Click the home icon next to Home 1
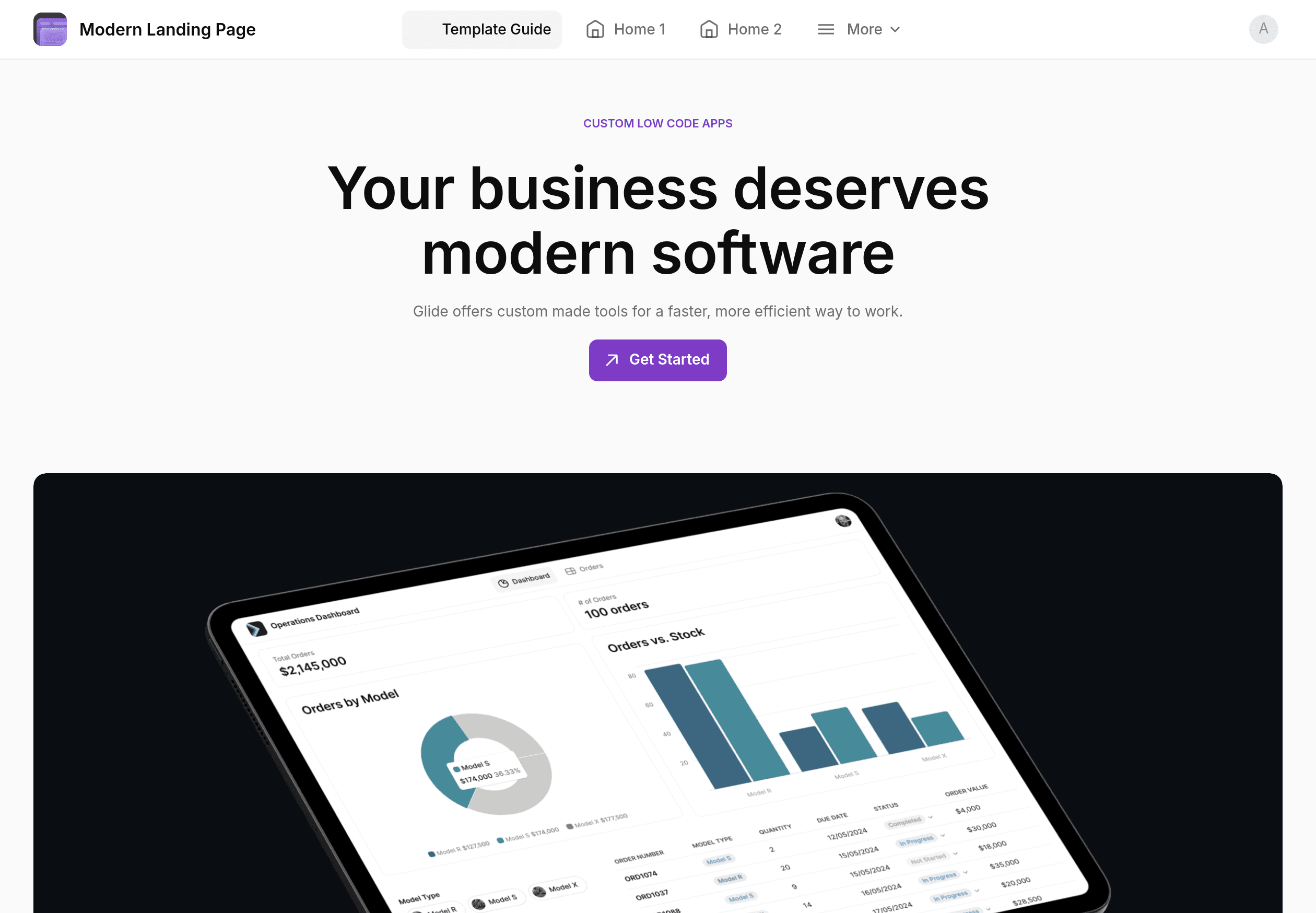Image resolution: width=1316 pixels, height=913 pixels. [x=595, y=29]
